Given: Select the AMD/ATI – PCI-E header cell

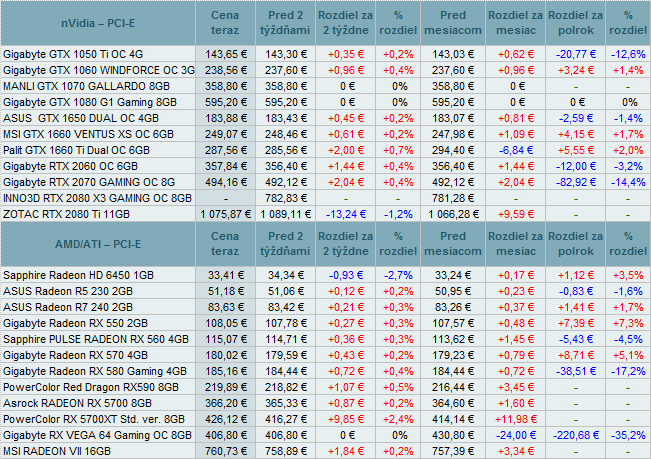Looking at the screenshot, I should pos(98,244).
